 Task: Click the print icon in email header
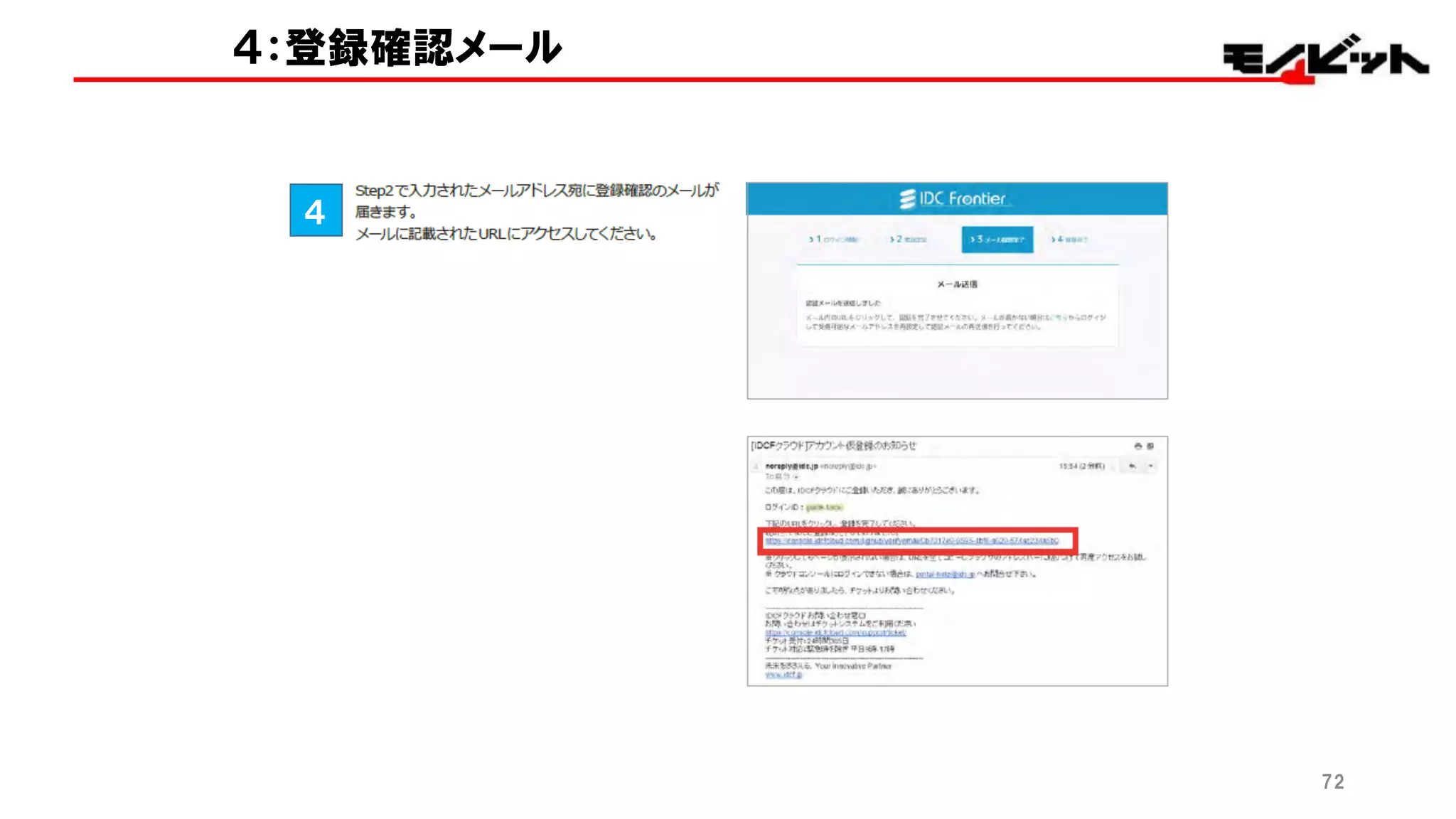tap(1137, 446)
